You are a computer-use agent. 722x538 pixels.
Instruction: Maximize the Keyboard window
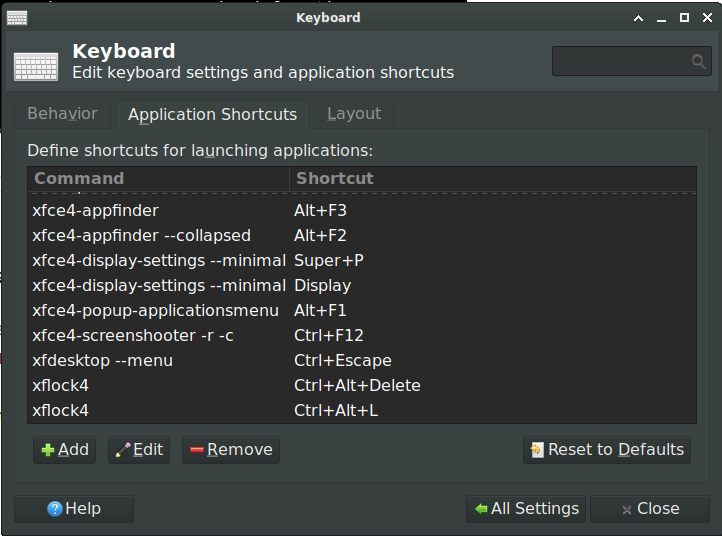click(x=684, y=18)
